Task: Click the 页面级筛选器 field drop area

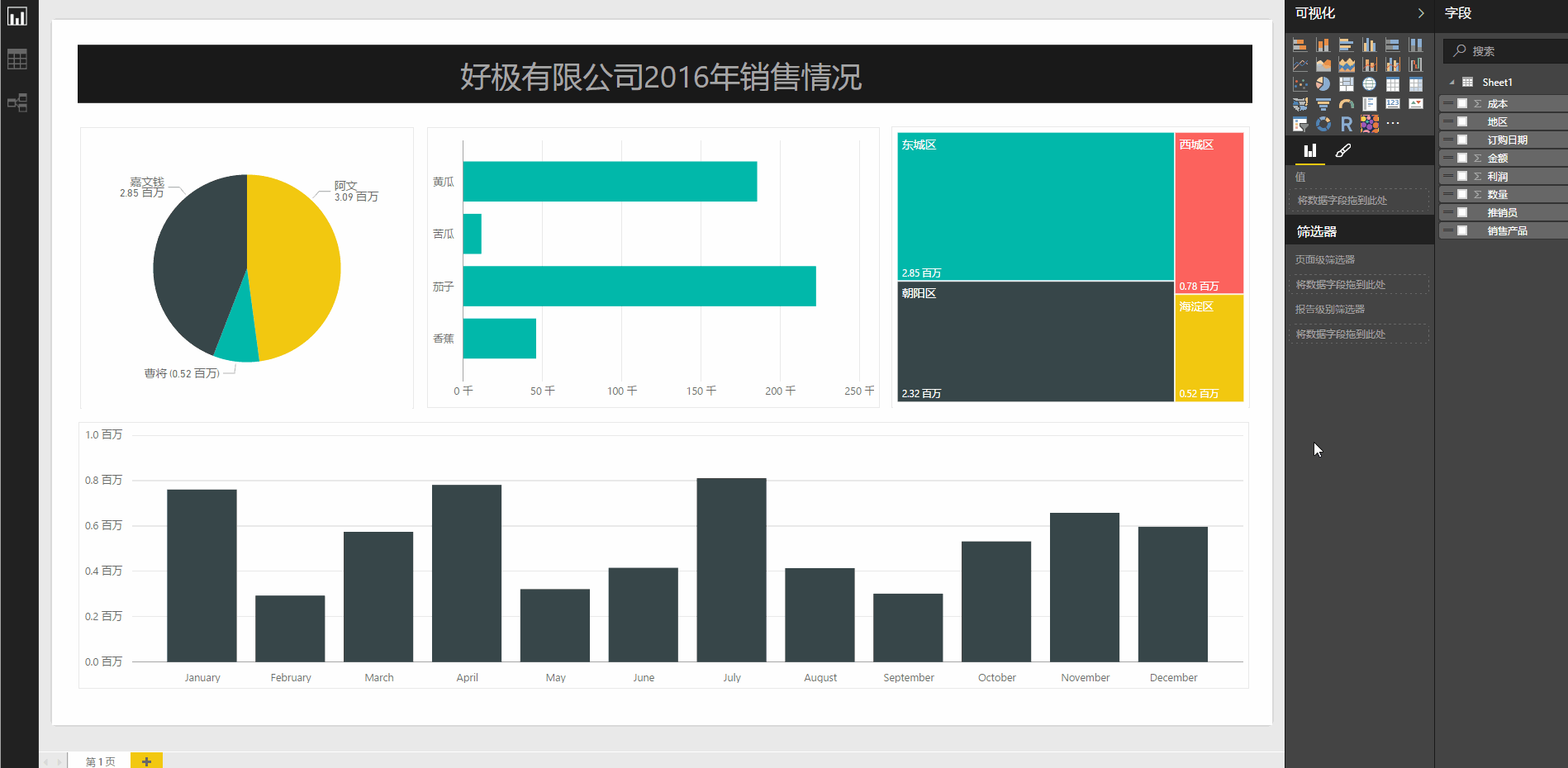Action: [1358, 285]
